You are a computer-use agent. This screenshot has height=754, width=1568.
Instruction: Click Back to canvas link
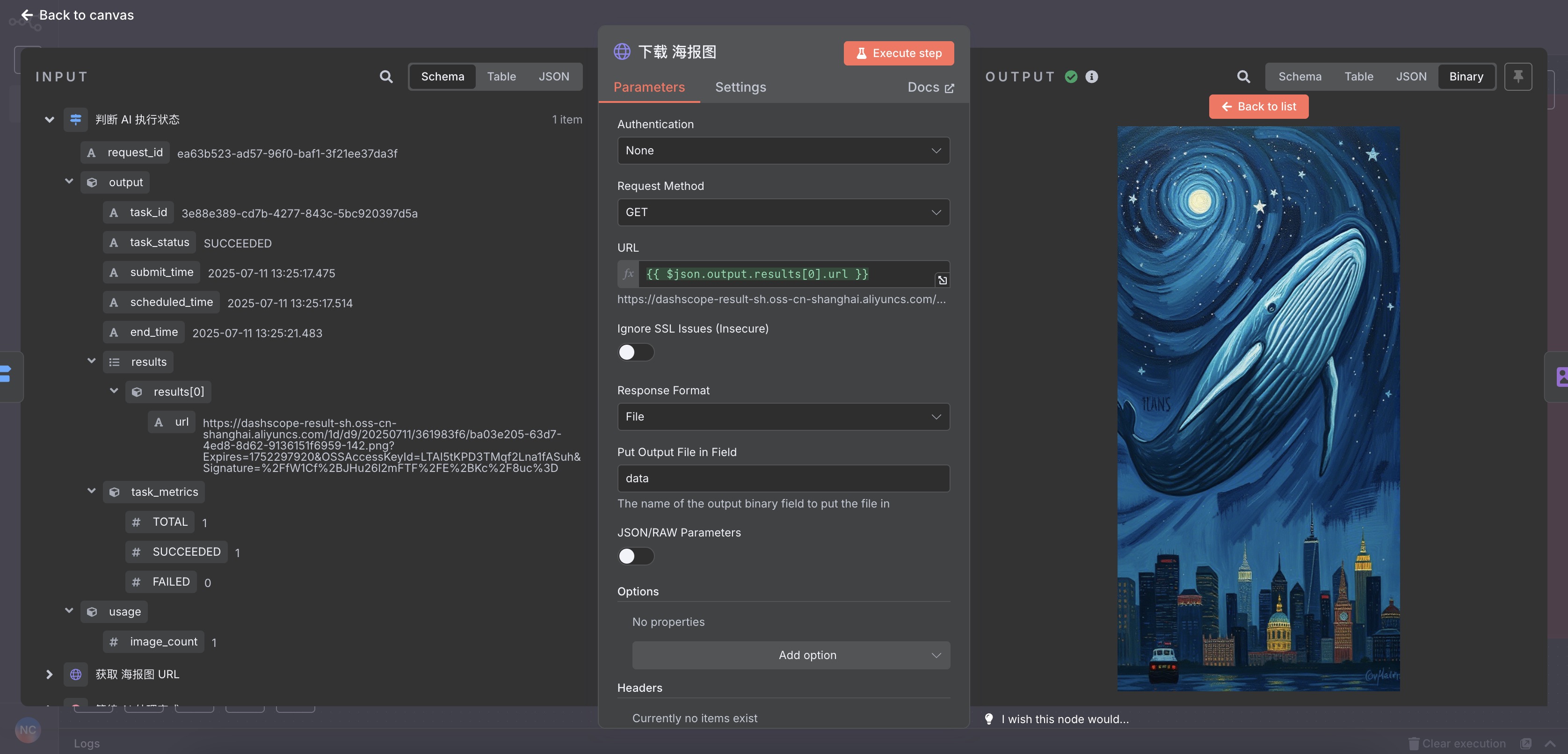pos(77,14)
